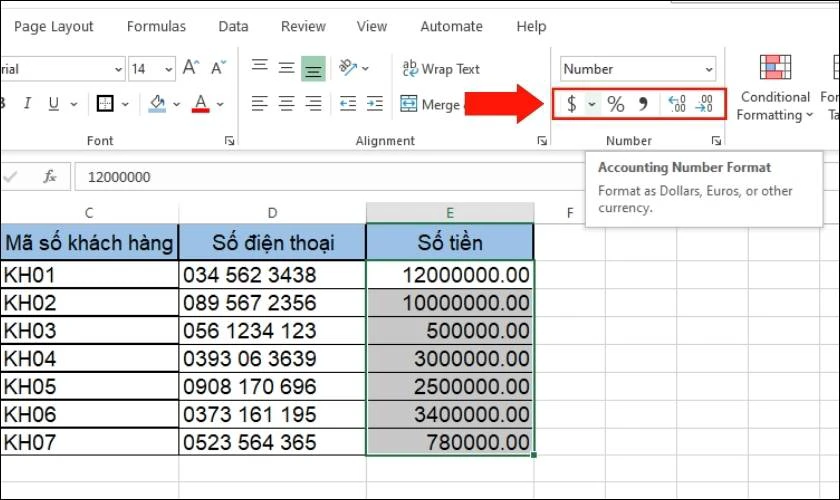Click Wrap Text button
The image size is (840, 500).
(x=441, y=69)
